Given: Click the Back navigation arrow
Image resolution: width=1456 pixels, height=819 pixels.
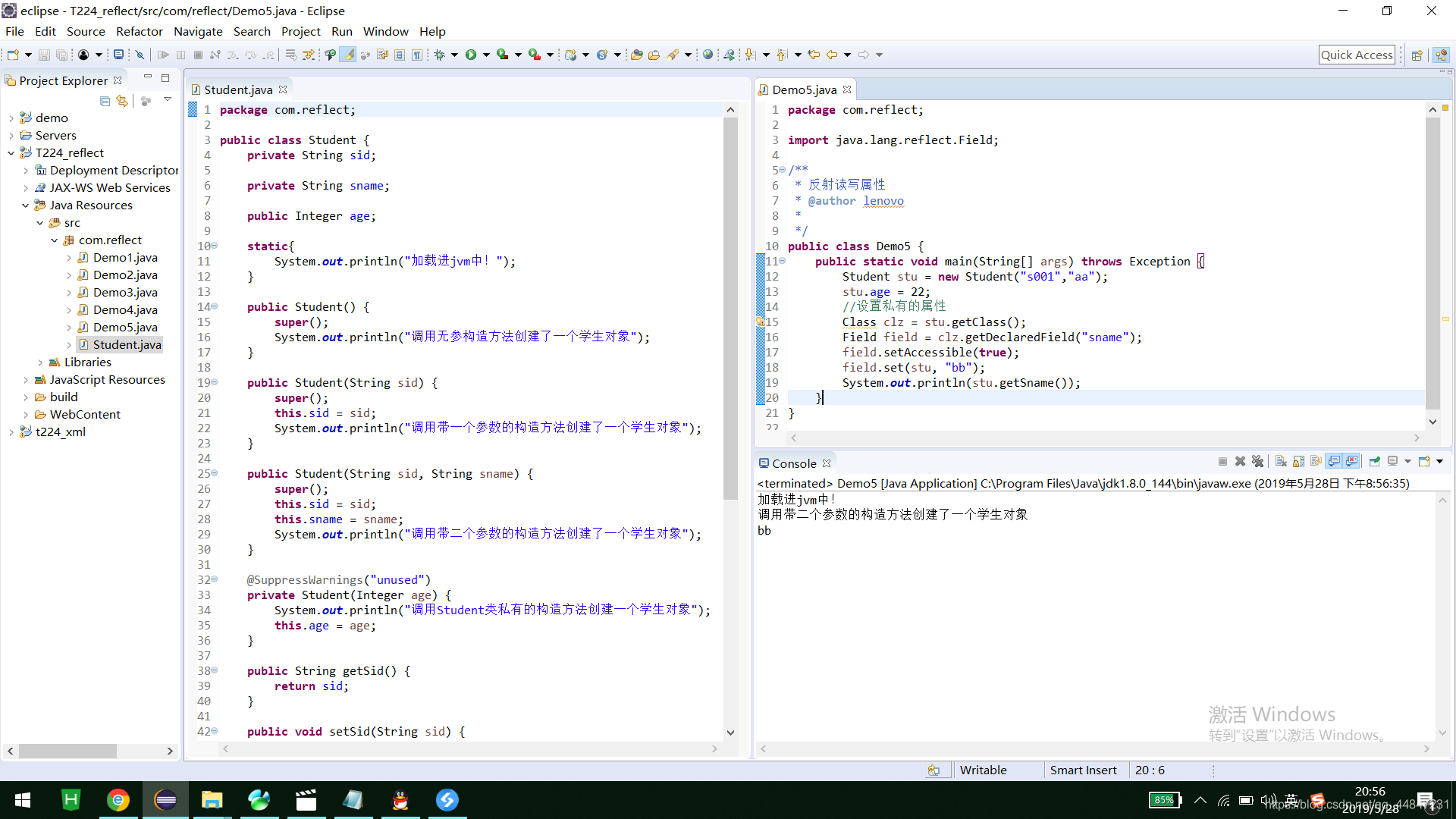Looking at the screenshot, I should click(x=832, y=55).
